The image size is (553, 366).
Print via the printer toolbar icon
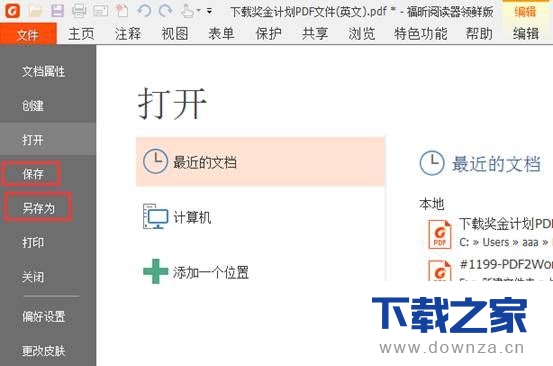click(x=79, y=11)
